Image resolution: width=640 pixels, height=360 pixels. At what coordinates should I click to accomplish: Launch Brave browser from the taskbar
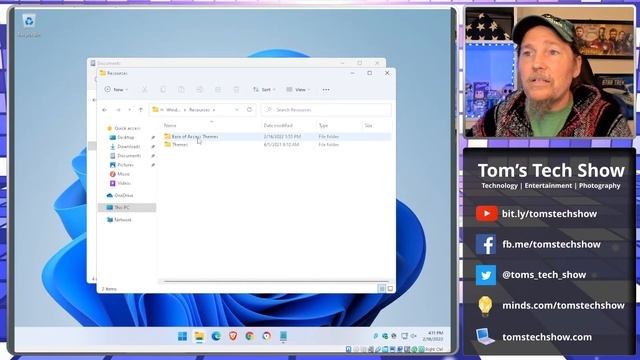tap(233, 336)
